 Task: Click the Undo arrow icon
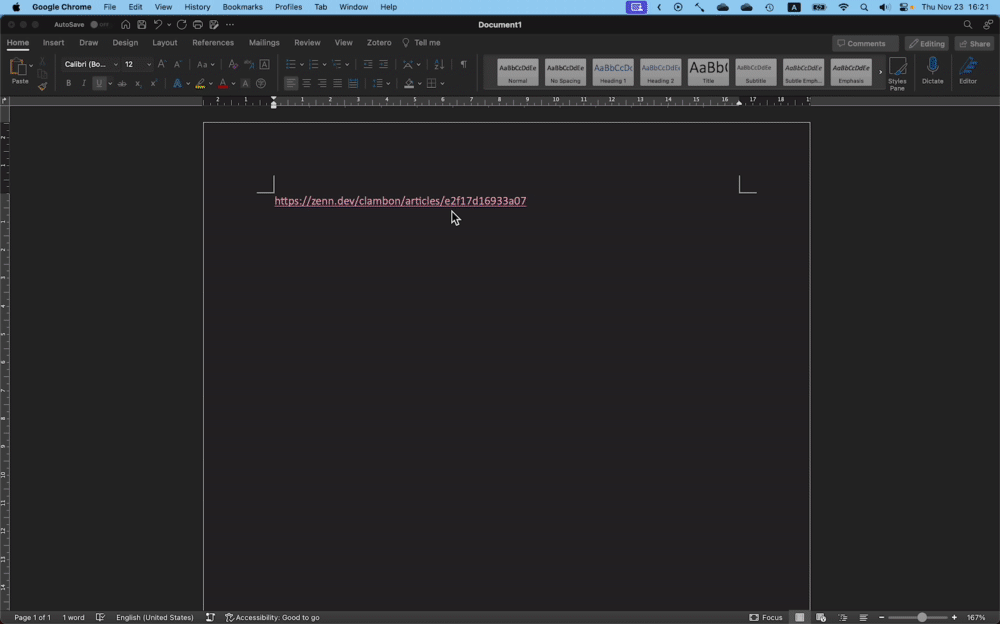point(158,24)
